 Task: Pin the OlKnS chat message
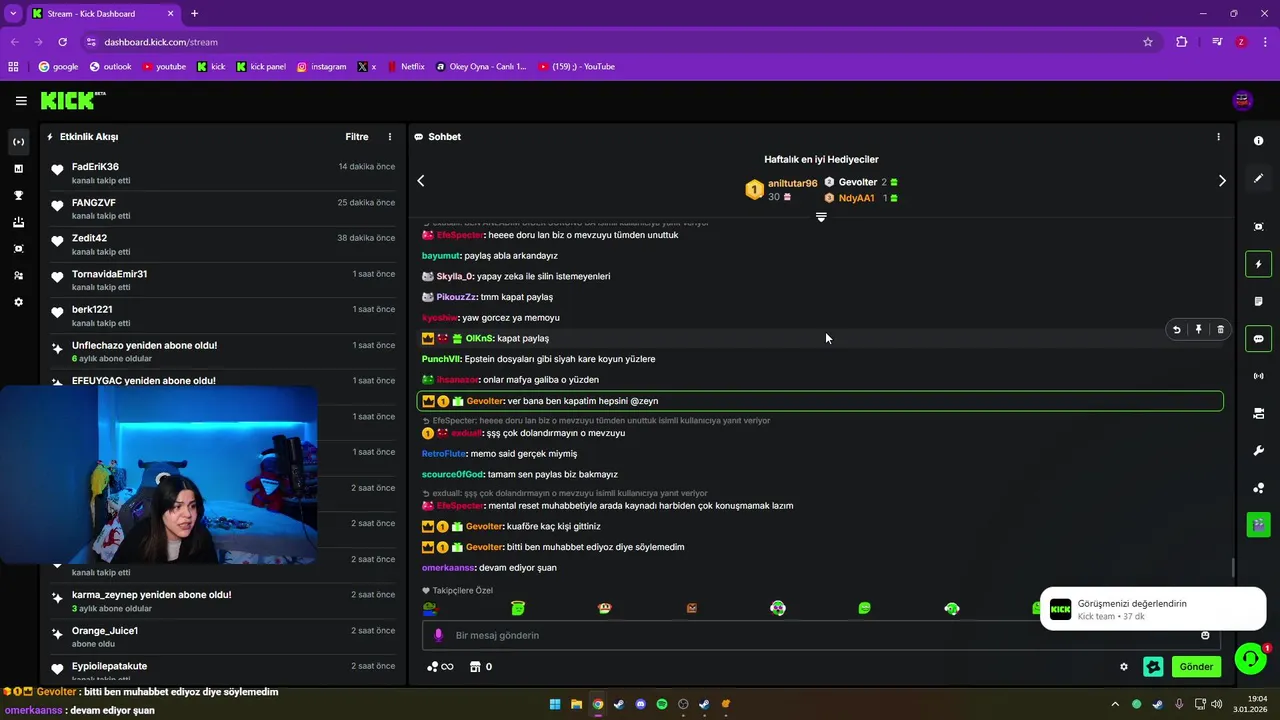pyautogui.click(x=1198, y=330)
